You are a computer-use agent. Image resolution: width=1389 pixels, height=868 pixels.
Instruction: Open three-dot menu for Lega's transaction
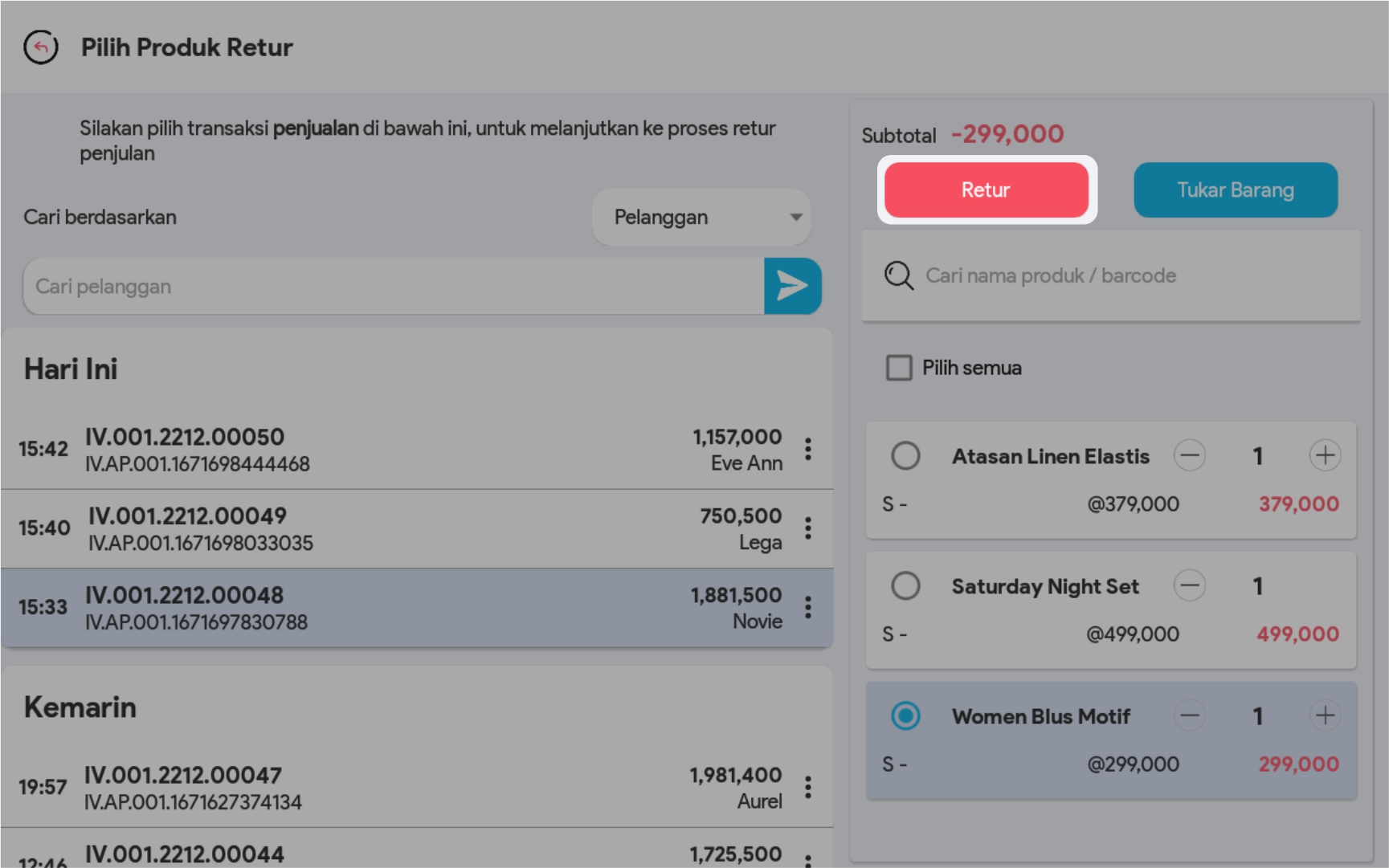pyautogui.click(x=808, y=528)
